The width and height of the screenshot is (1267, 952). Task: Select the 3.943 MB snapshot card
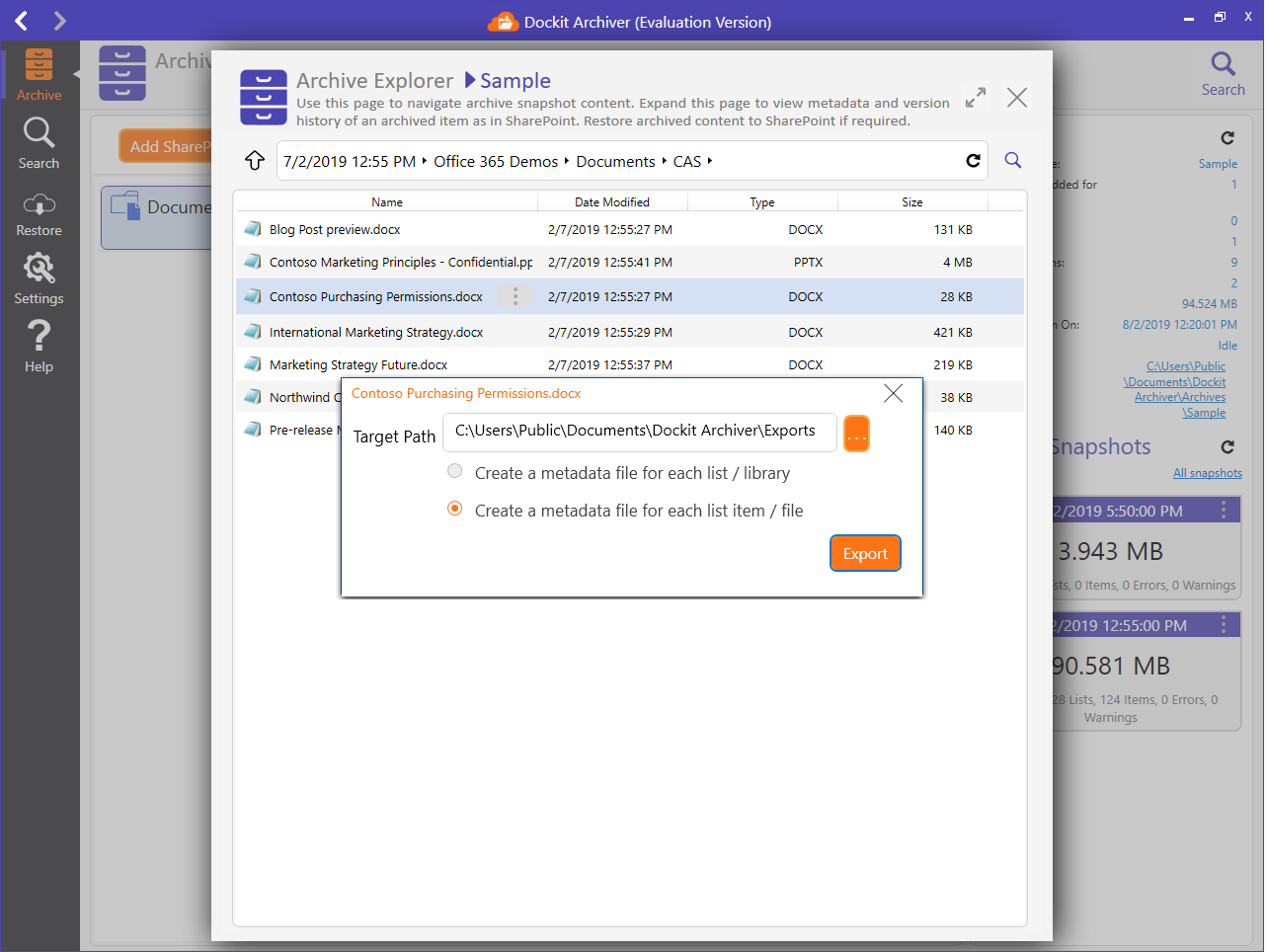pos(1147,549)
